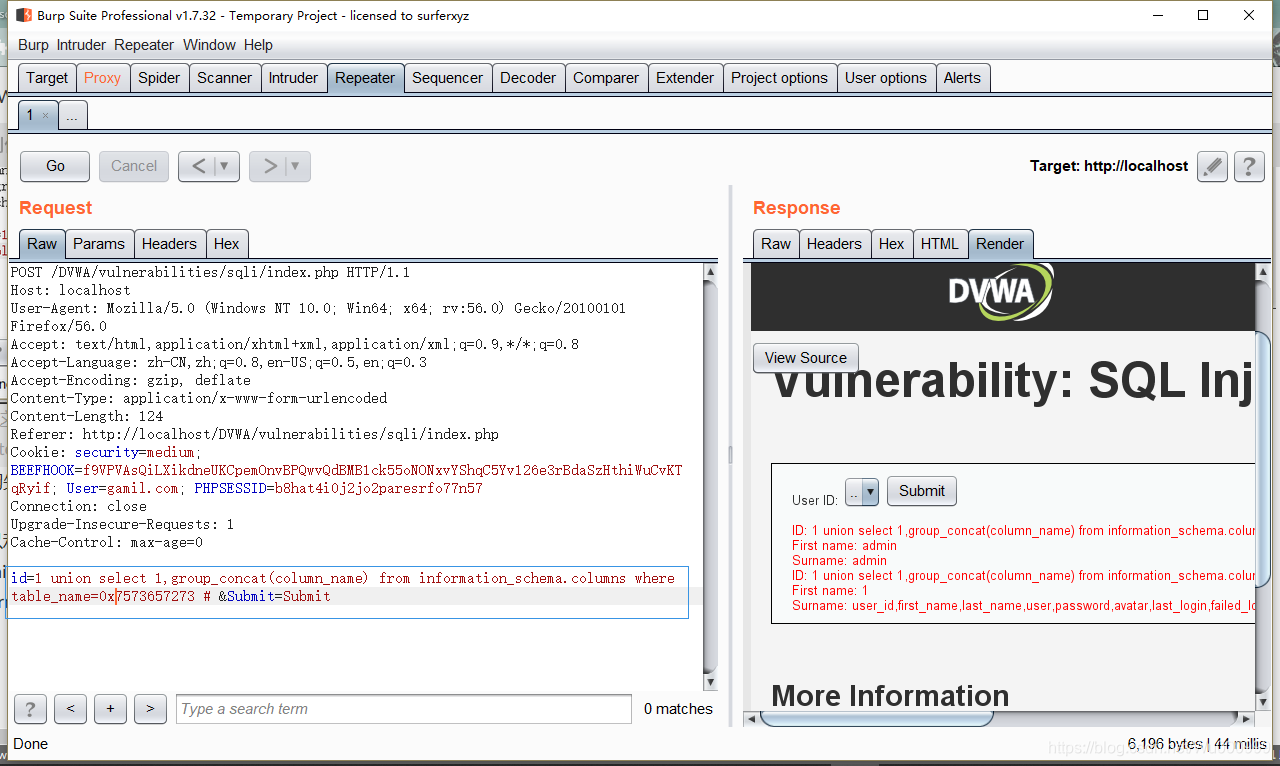Switch to the Intruder tool tab
Image resolution: width=1280 pixels, height=766 pixels.
(x=293, y=78)
